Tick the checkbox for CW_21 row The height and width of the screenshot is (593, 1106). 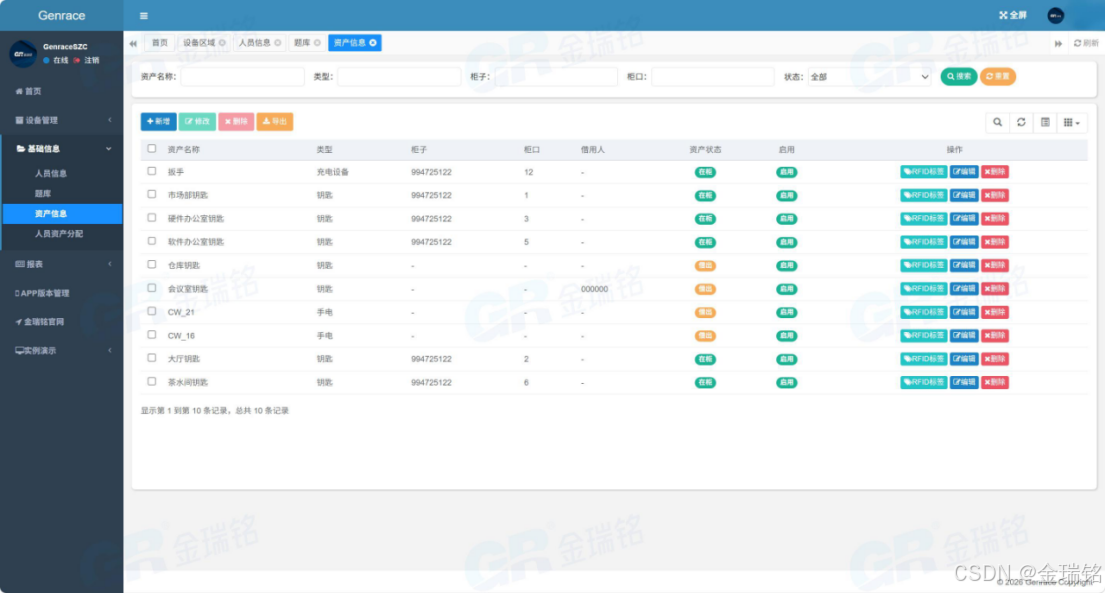152,311
